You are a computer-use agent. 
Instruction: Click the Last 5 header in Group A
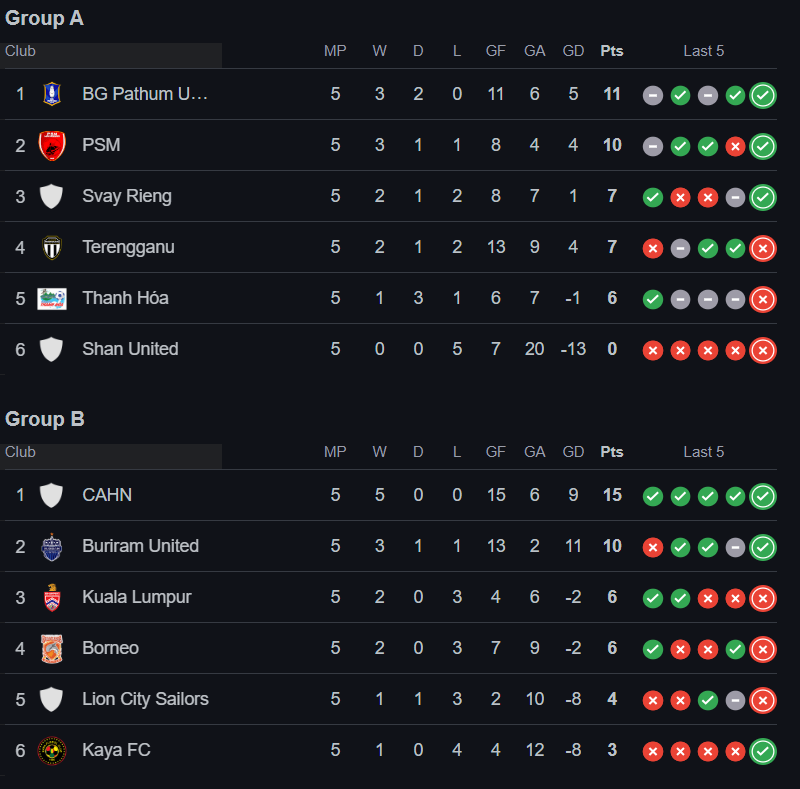coord(704,51)
